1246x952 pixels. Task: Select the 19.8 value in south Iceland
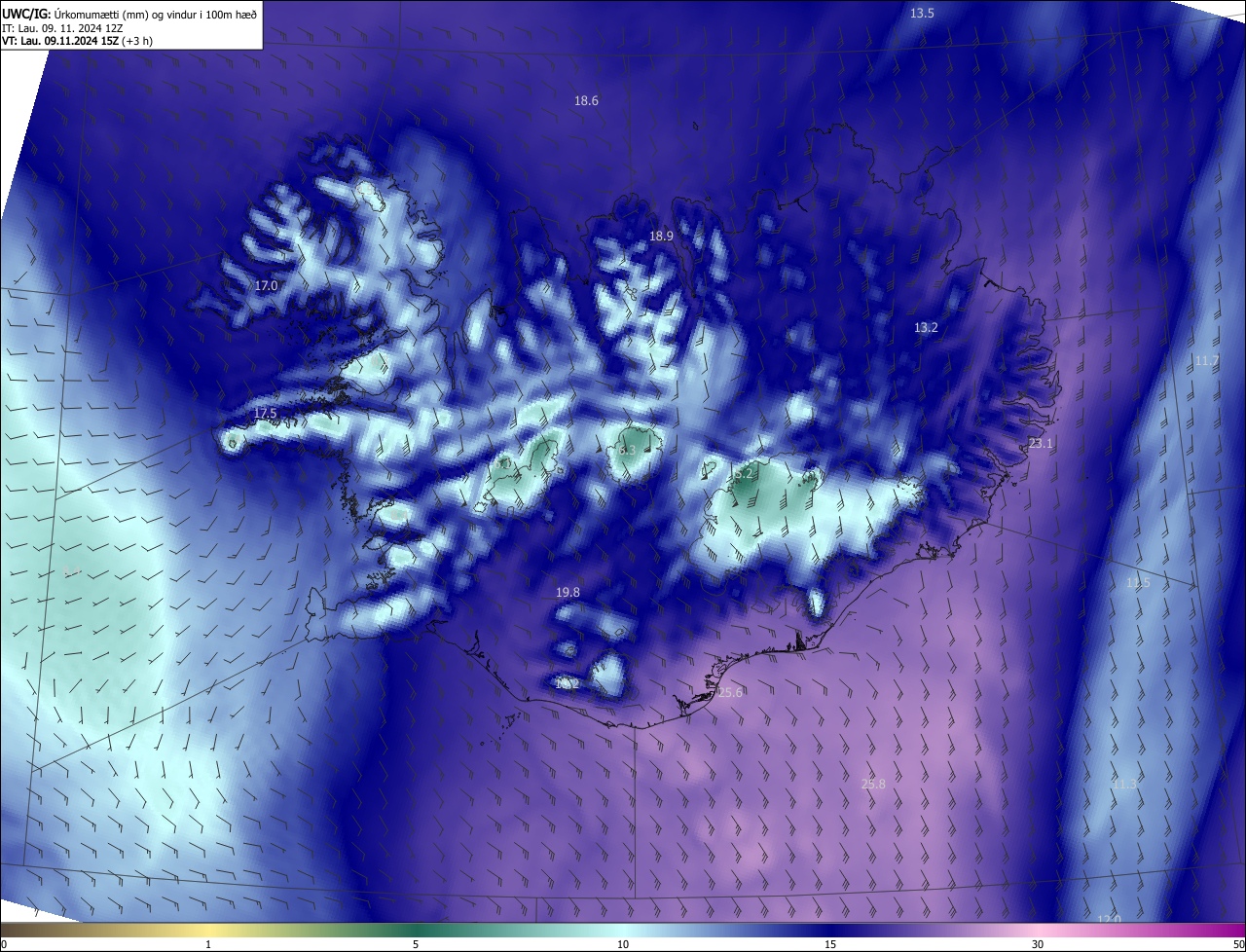point(568,593)
